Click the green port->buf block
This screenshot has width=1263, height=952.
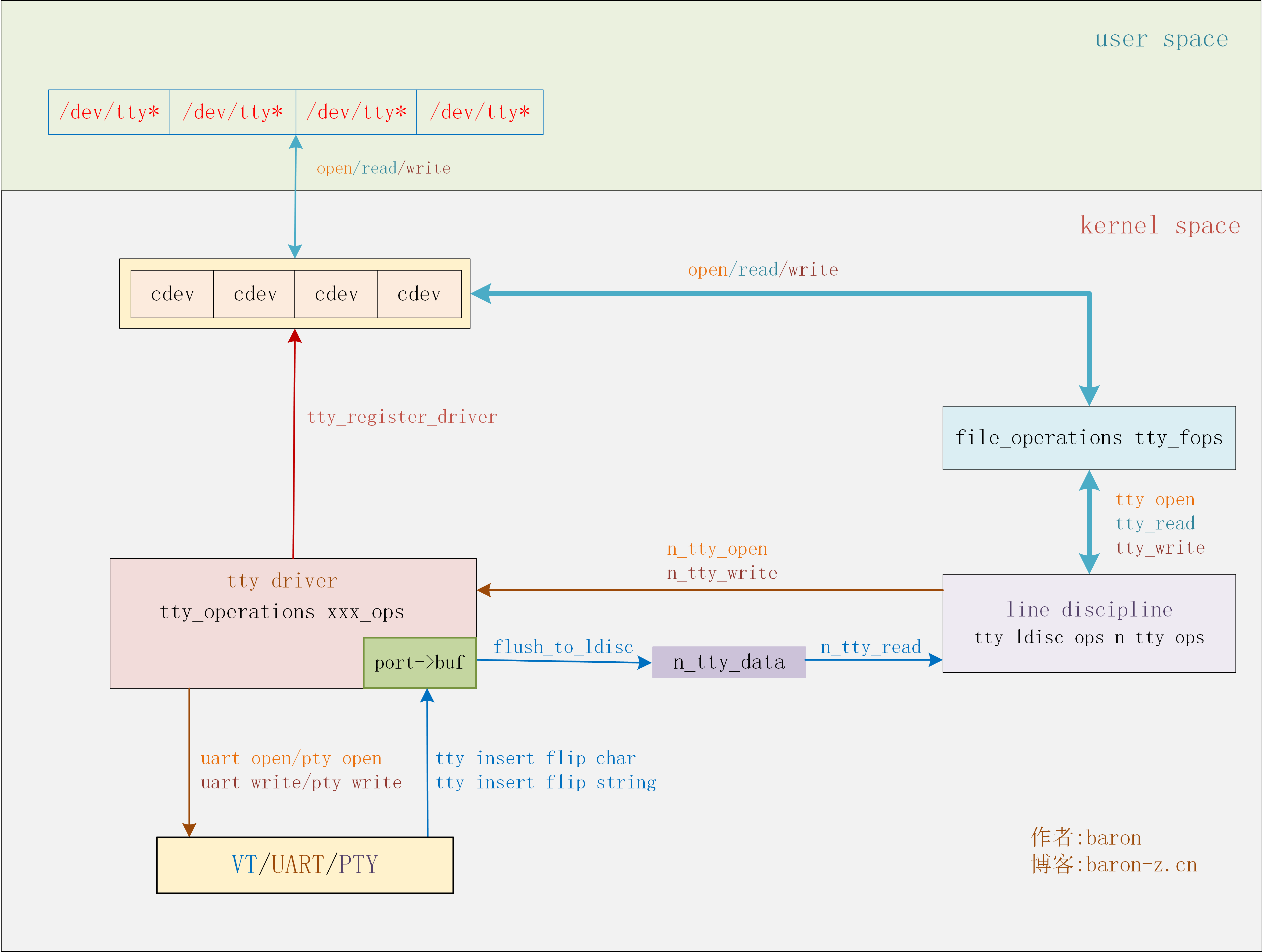pos(420,662)
